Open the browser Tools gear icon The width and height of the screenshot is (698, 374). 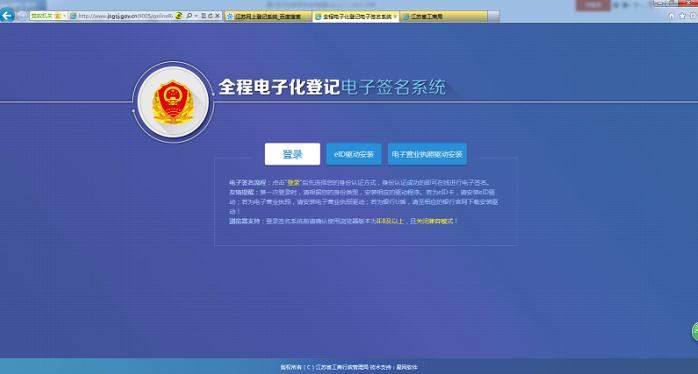(694, 16)
